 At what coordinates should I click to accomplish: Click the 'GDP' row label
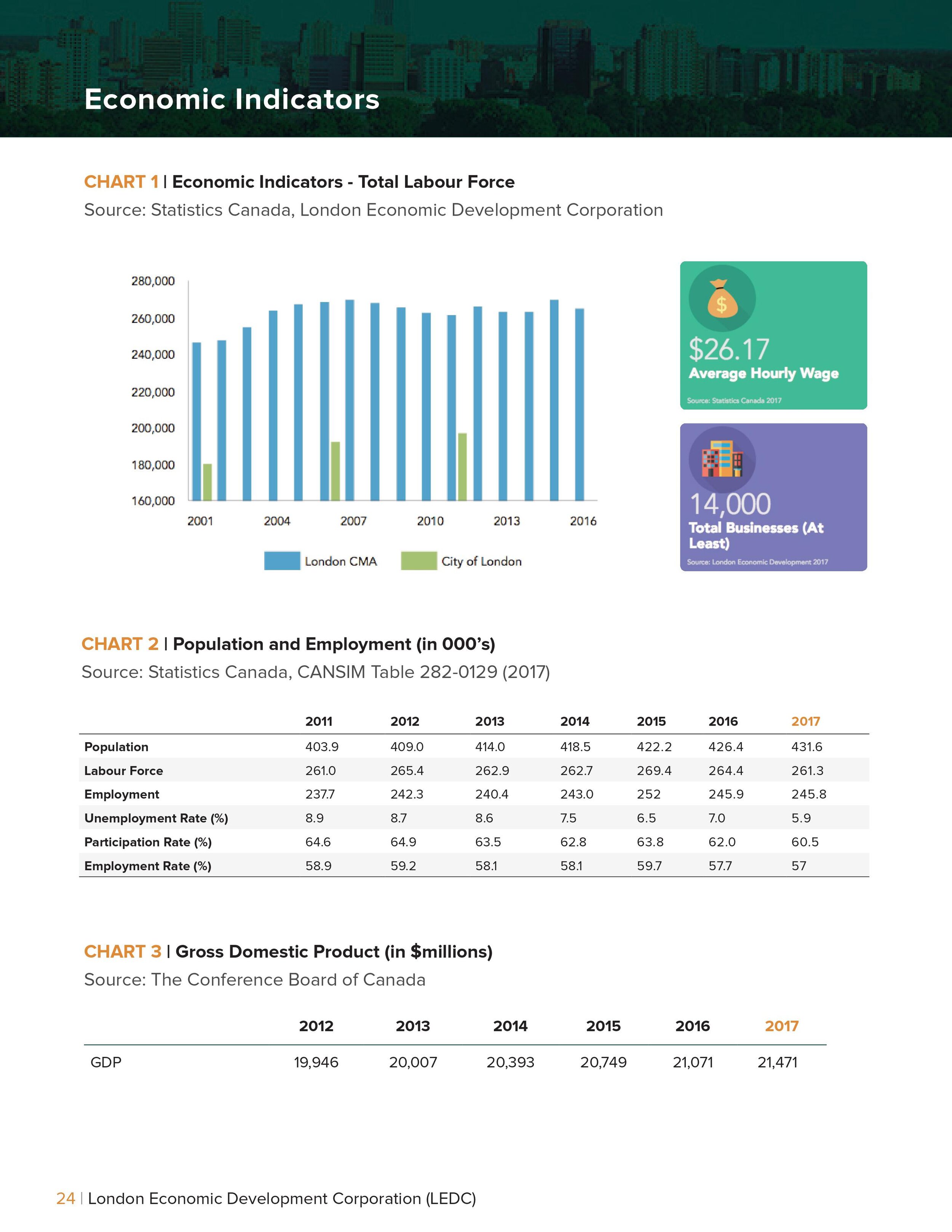(106, 1062)
